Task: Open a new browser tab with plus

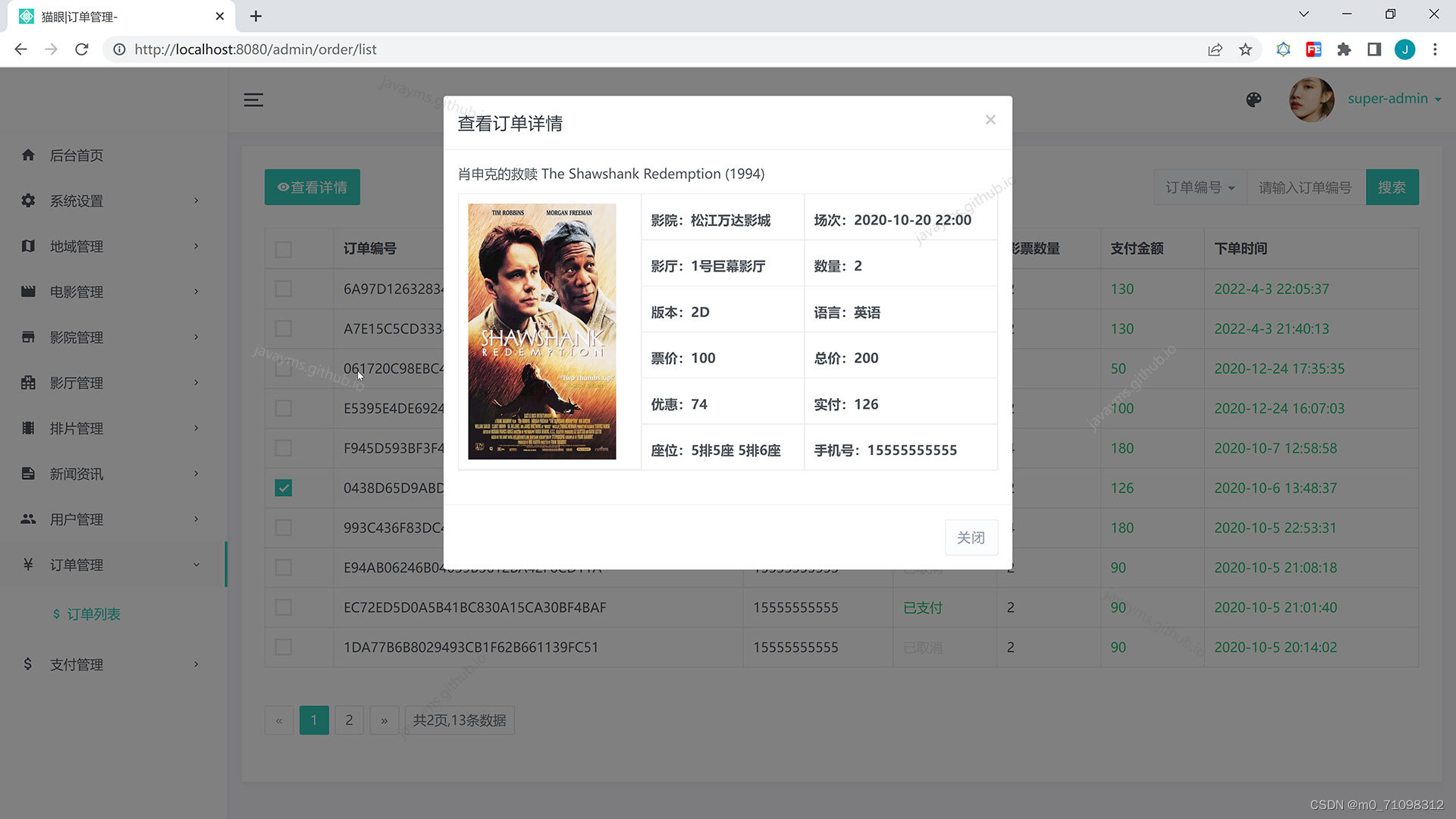Action: coord(256,16)
